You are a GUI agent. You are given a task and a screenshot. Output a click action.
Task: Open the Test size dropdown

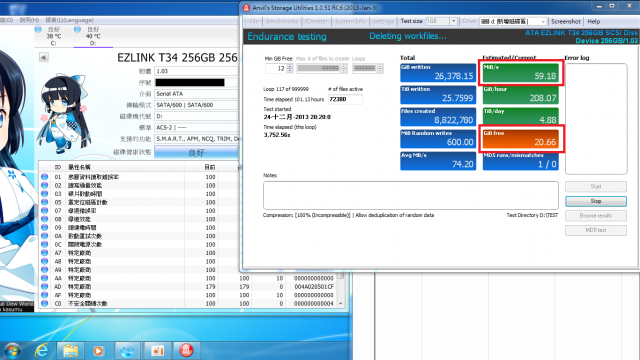pos(453,21)
